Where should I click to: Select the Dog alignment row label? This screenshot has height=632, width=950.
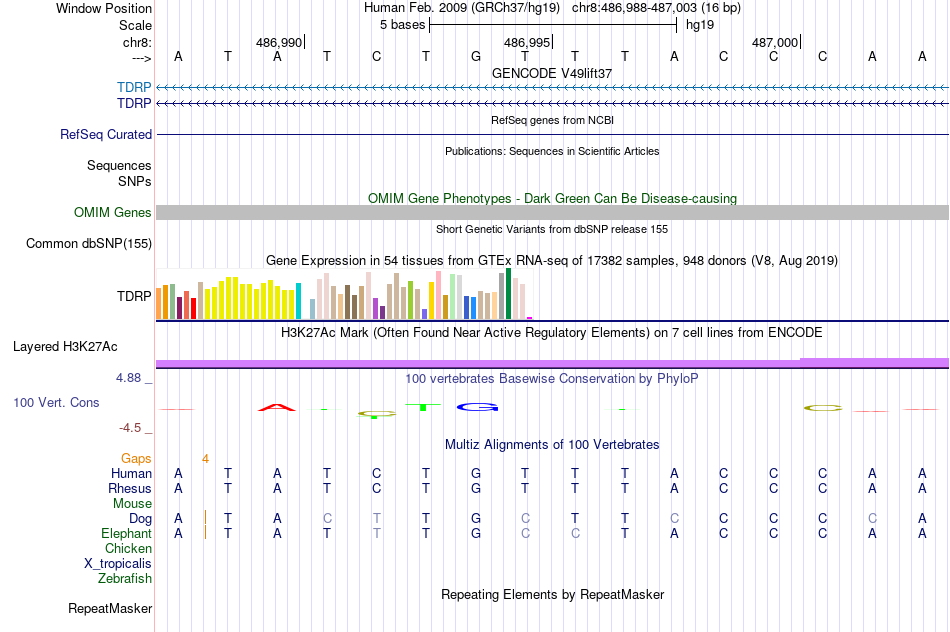pos(141,519)
